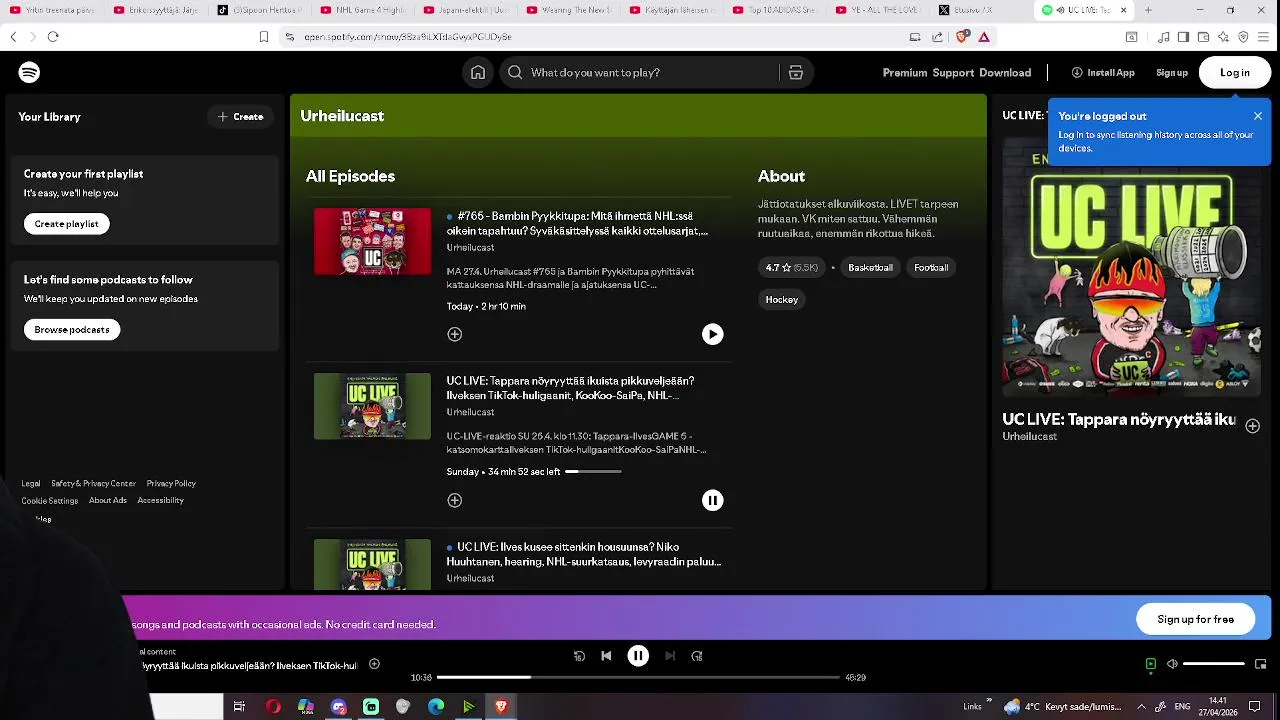
Task: Open episode #765 cover thumbnail
Action: pos(372,241)
